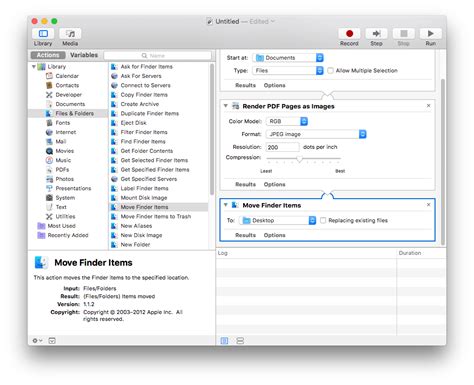This screenshot has height=385, width=474.
Task: Choose the Music category icon
Action: point(49,160)
